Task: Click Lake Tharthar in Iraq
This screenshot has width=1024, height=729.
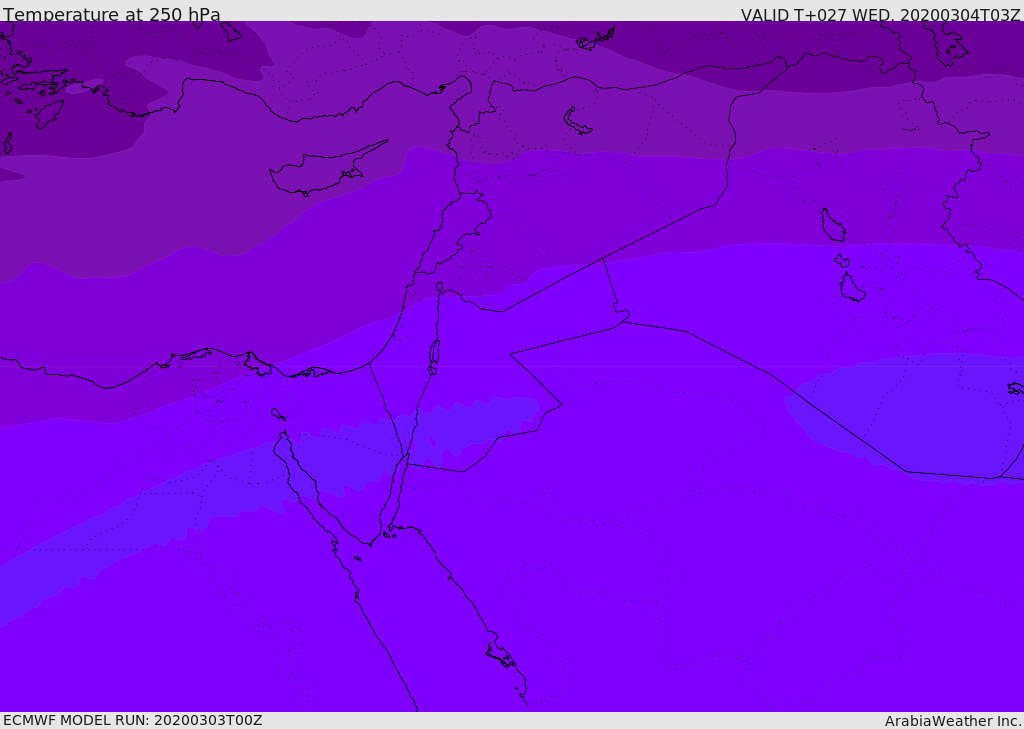Action: coord(833,225)
